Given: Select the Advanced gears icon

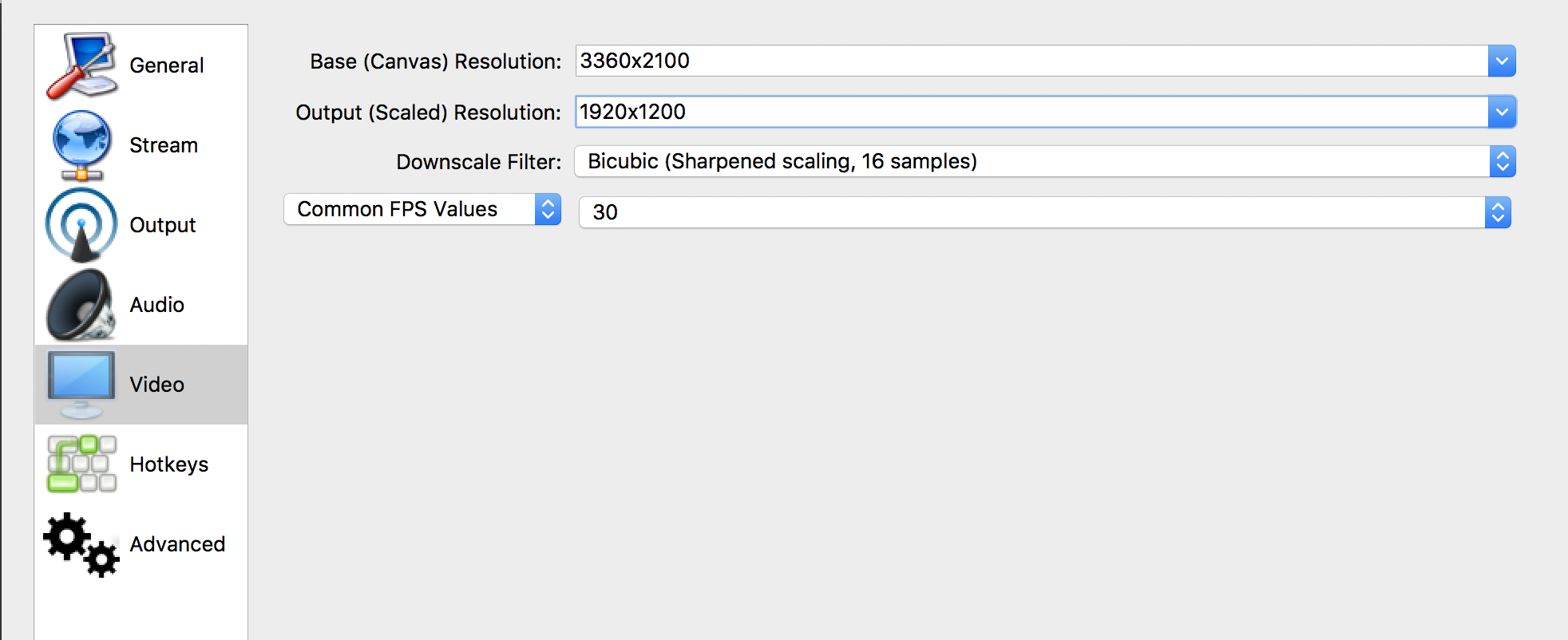Looking at the screenshot, I should (x=82, y=544).
